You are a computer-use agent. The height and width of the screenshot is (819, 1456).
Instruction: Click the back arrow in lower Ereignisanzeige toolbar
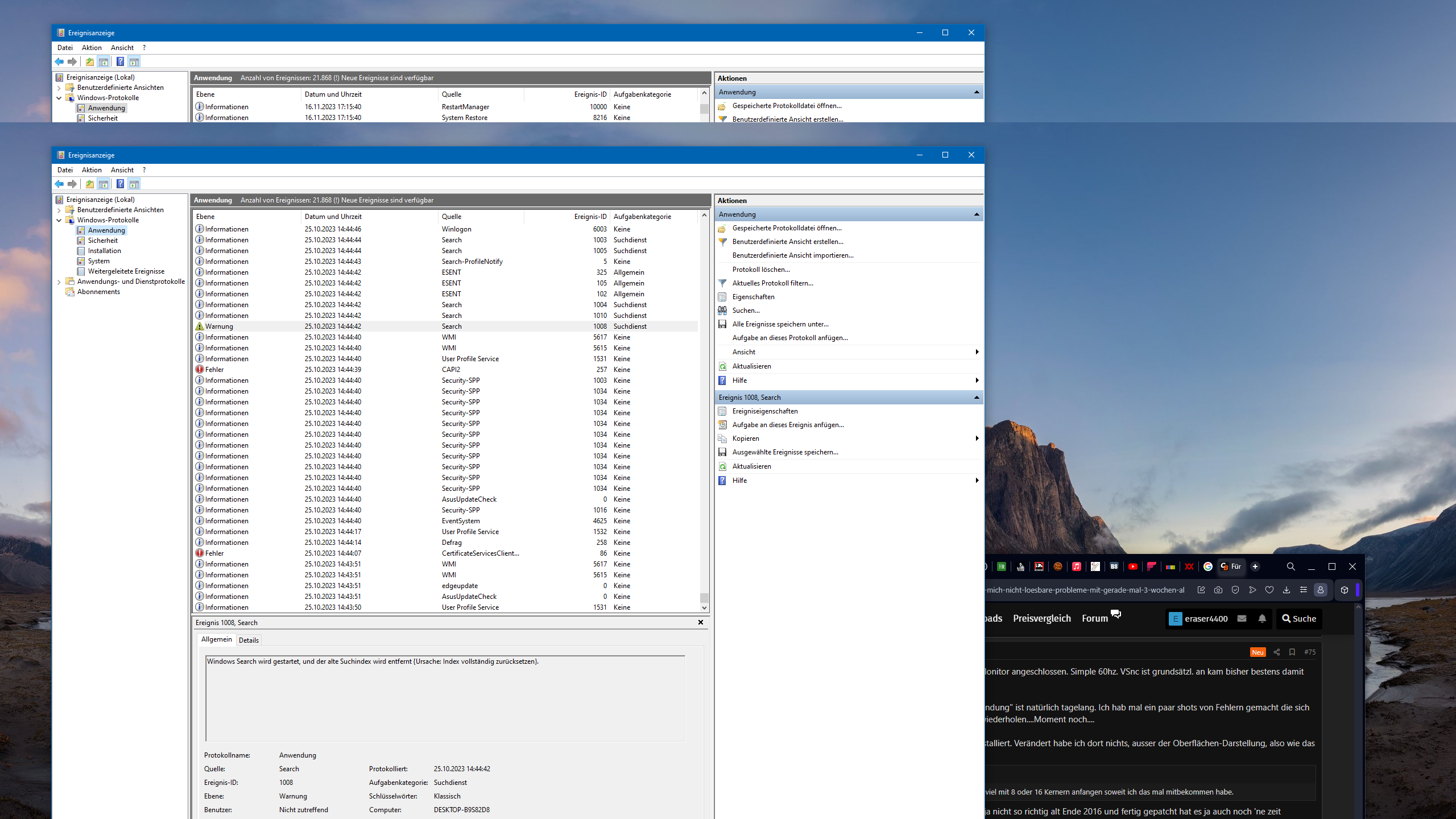59,184
